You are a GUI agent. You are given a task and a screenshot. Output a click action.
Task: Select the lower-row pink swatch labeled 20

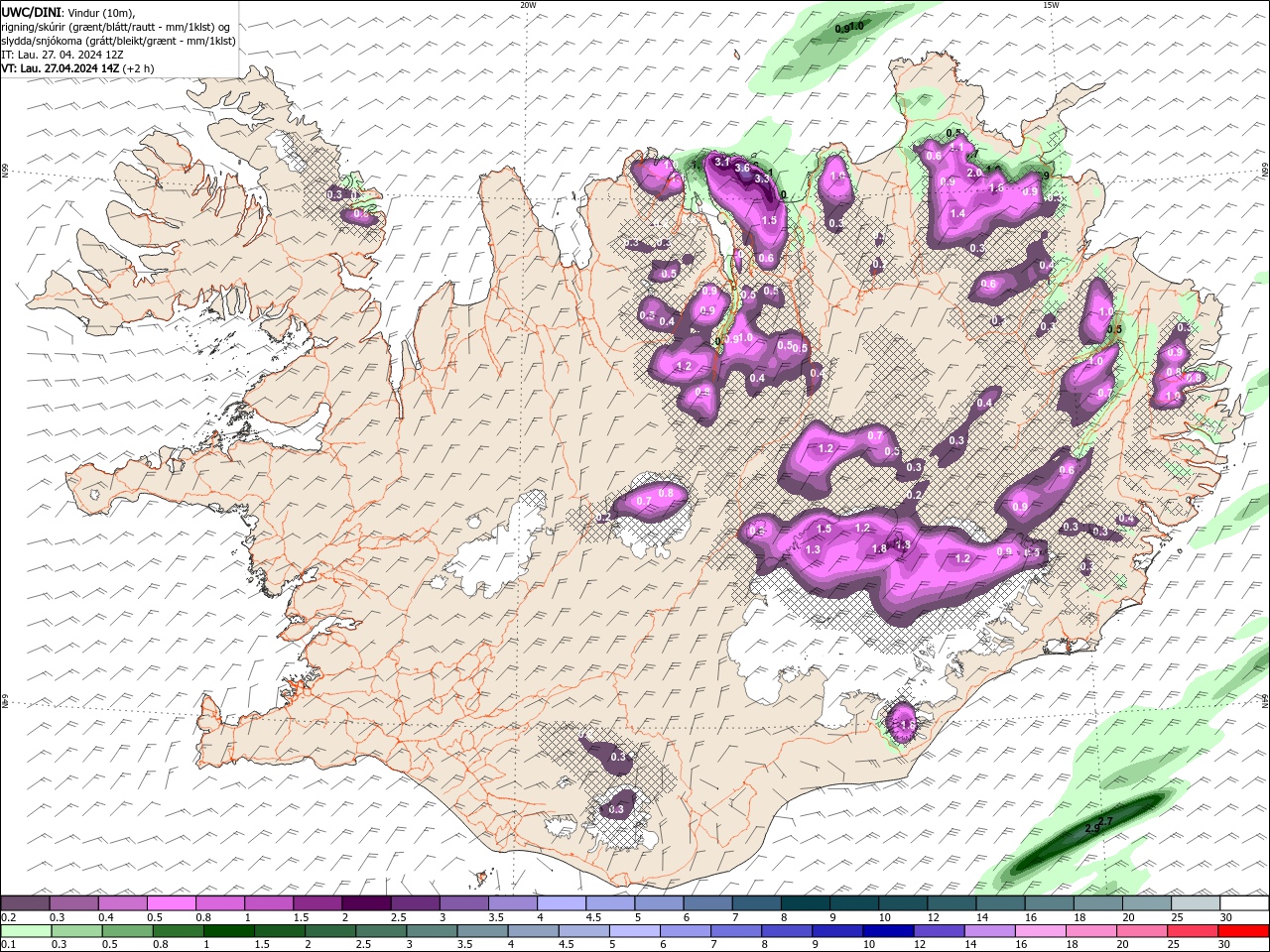[1141, 931]
